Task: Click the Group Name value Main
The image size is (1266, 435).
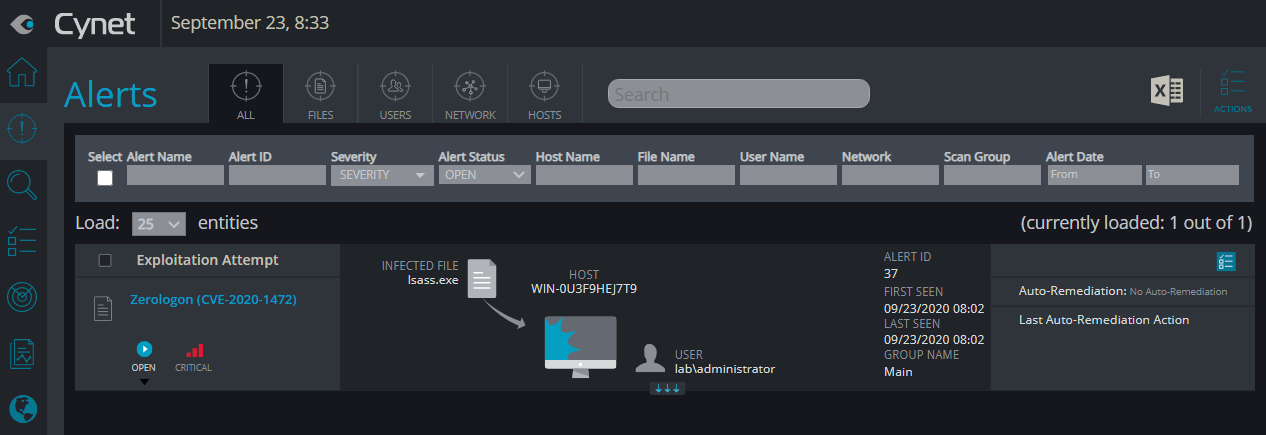Action: [898, 372]
